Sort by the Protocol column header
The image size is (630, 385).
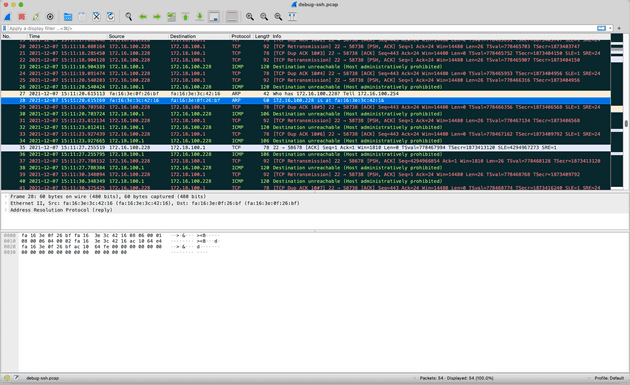click(241, 36)
